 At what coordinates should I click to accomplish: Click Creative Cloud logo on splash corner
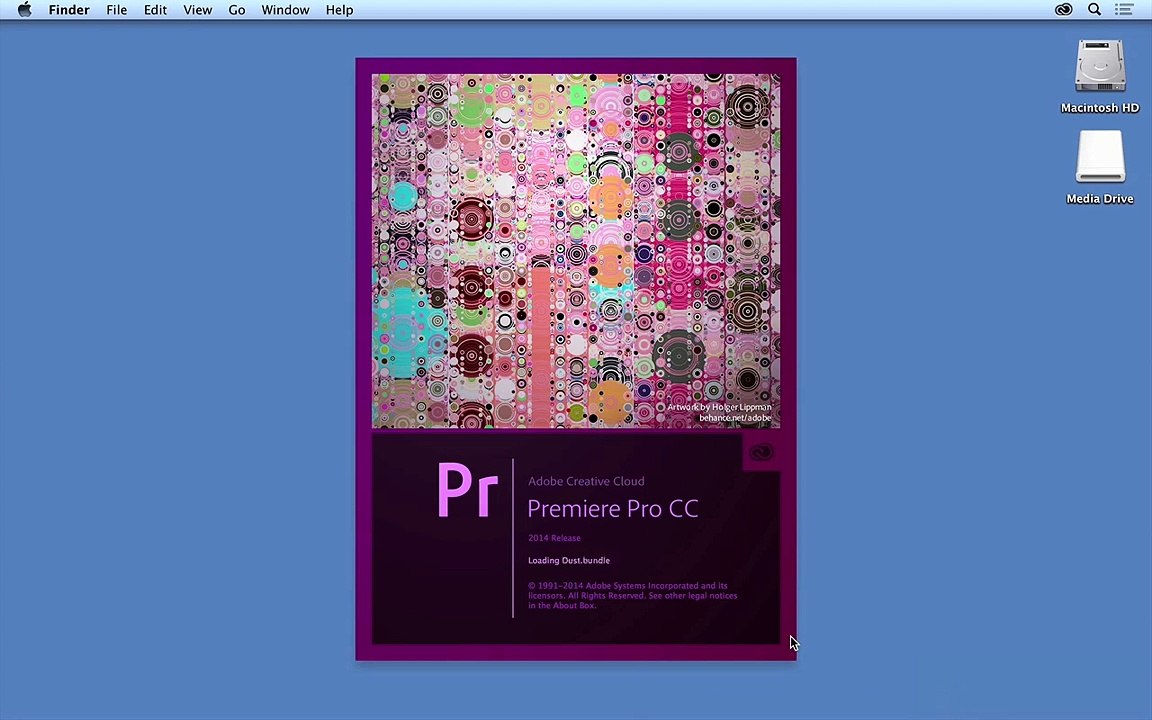761,453
